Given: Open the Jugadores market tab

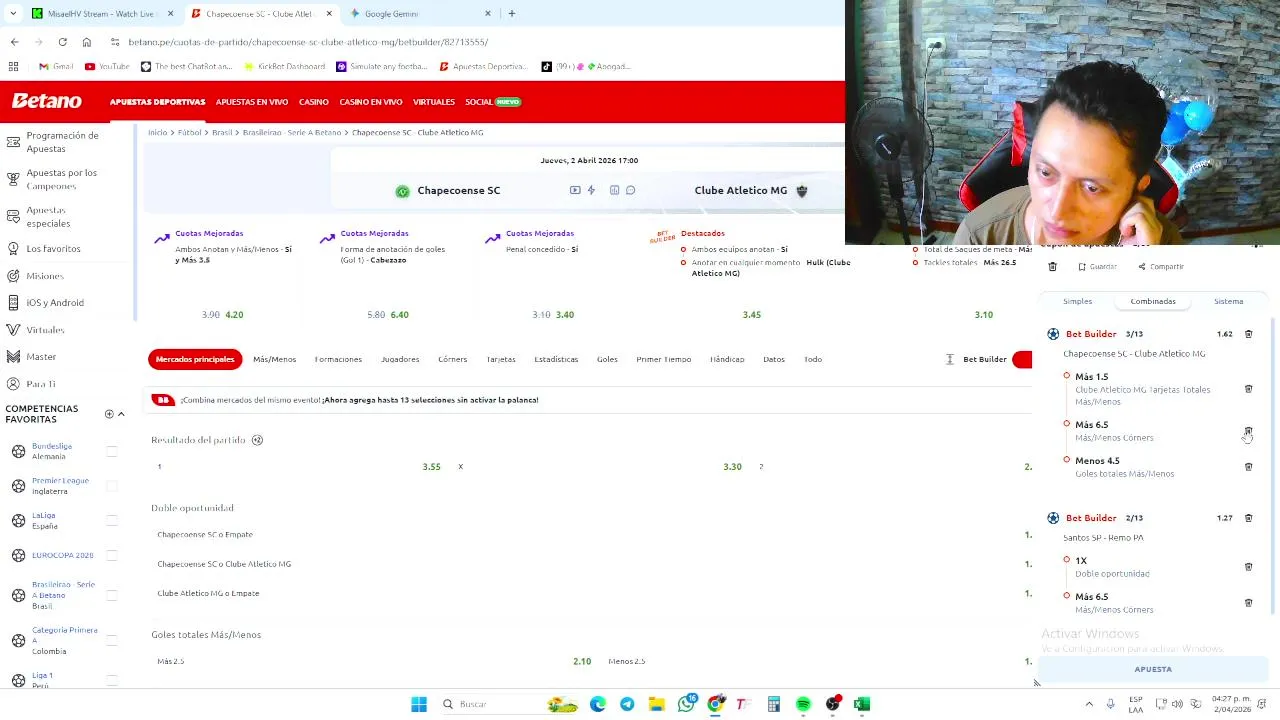Looking at the screenshot, I should click(400, 359).
